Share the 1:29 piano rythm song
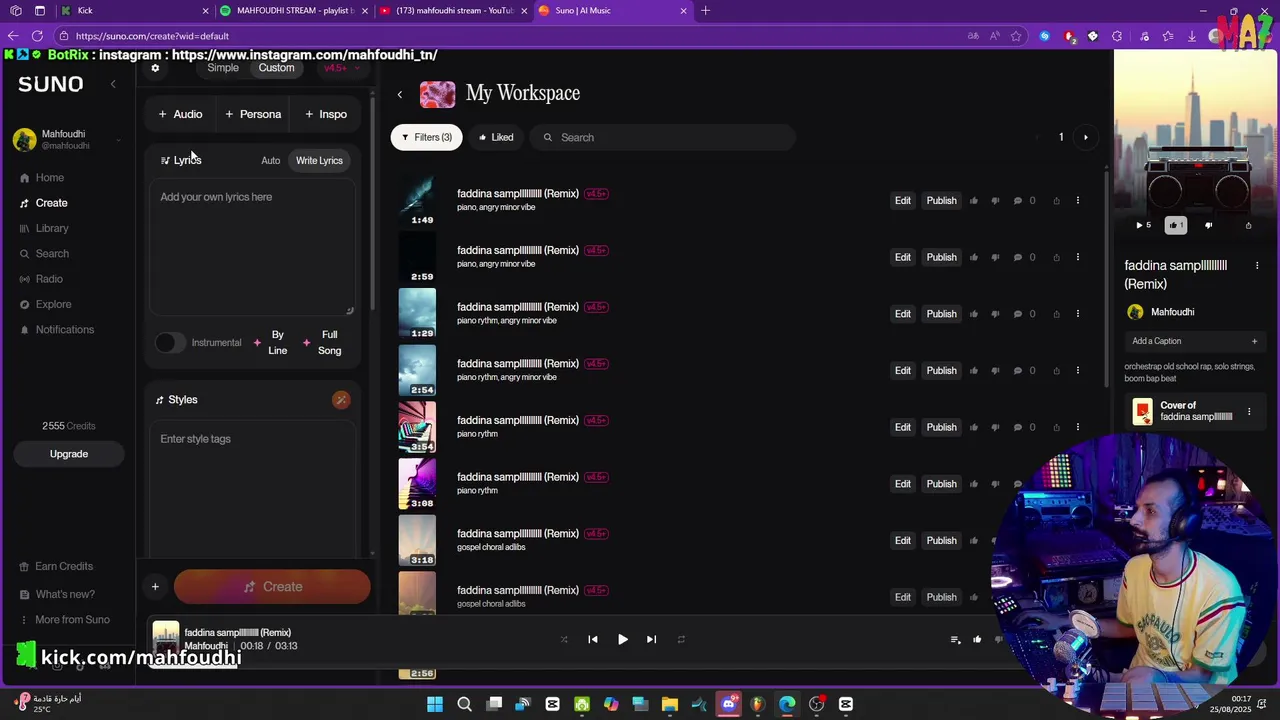Image resolution: width=1280 pixels, height=720 pixels. pyautogui.click(x=1056, y=314)
